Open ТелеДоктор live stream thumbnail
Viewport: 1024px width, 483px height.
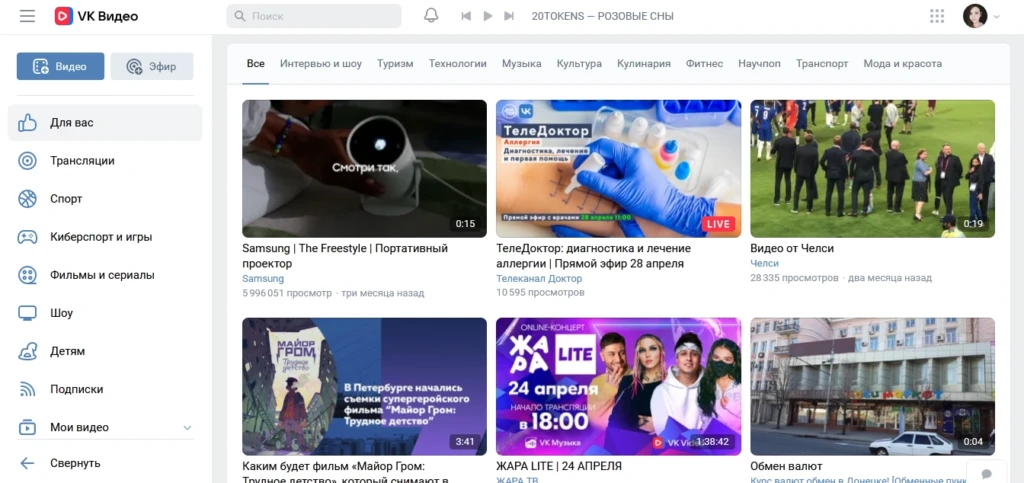coord(618,168)
